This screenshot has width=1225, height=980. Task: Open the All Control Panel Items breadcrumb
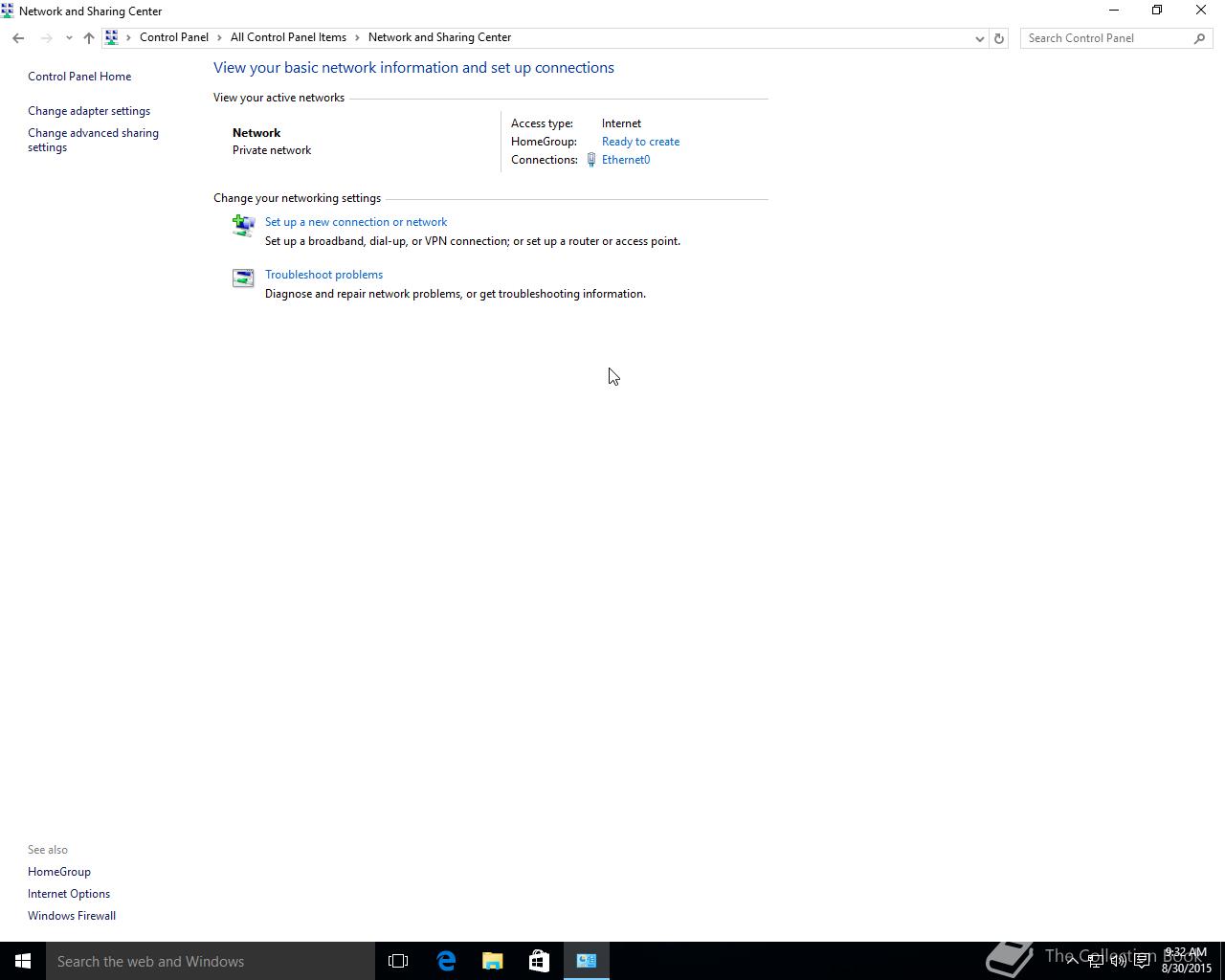[x=288, y=37]
